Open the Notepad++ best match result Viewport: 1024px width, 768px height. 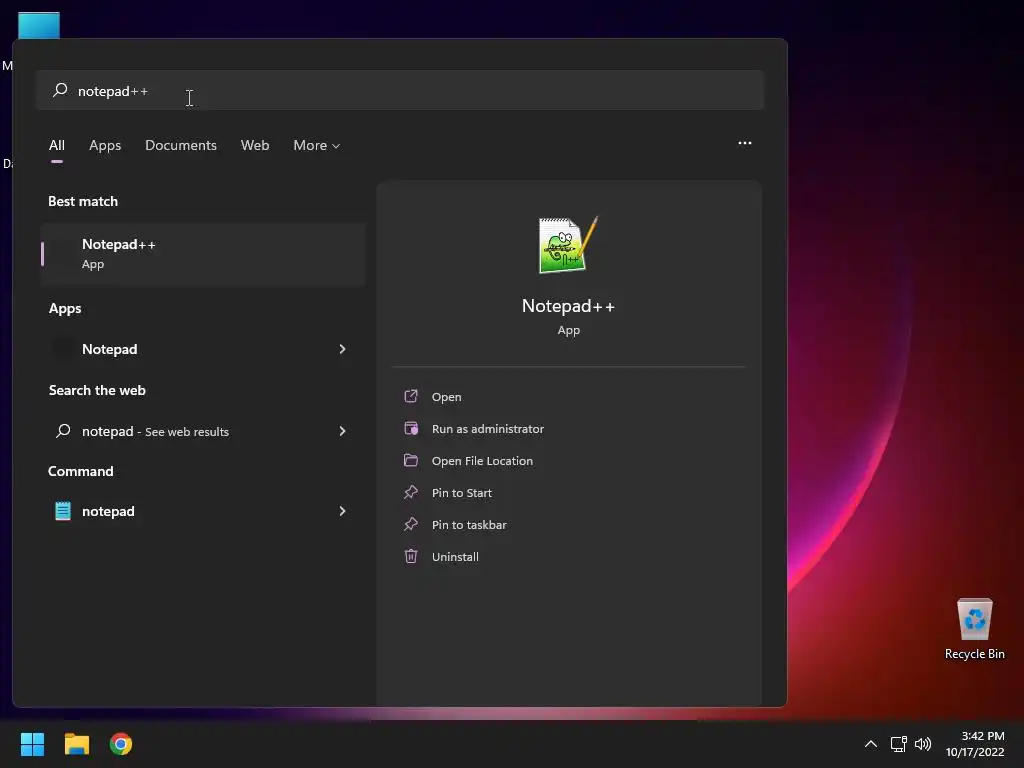[203, 253]
